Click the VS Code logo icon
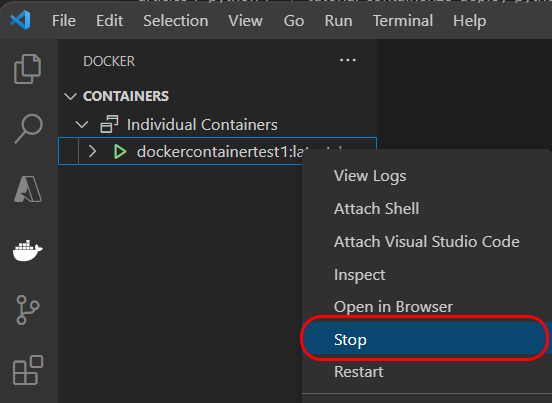 (20, 20)
